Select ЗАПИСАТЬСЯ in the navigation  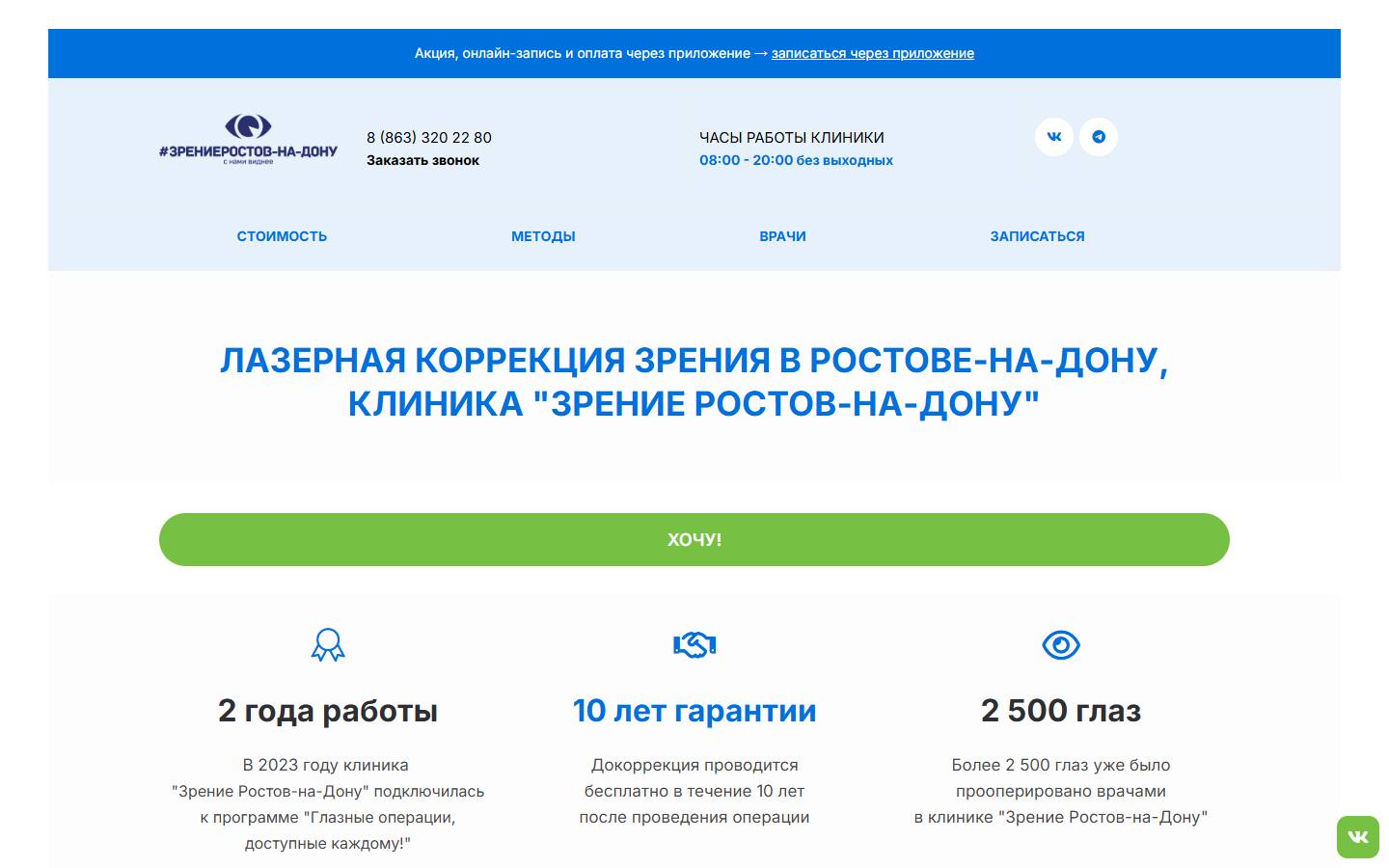(x=1037, y=236)
